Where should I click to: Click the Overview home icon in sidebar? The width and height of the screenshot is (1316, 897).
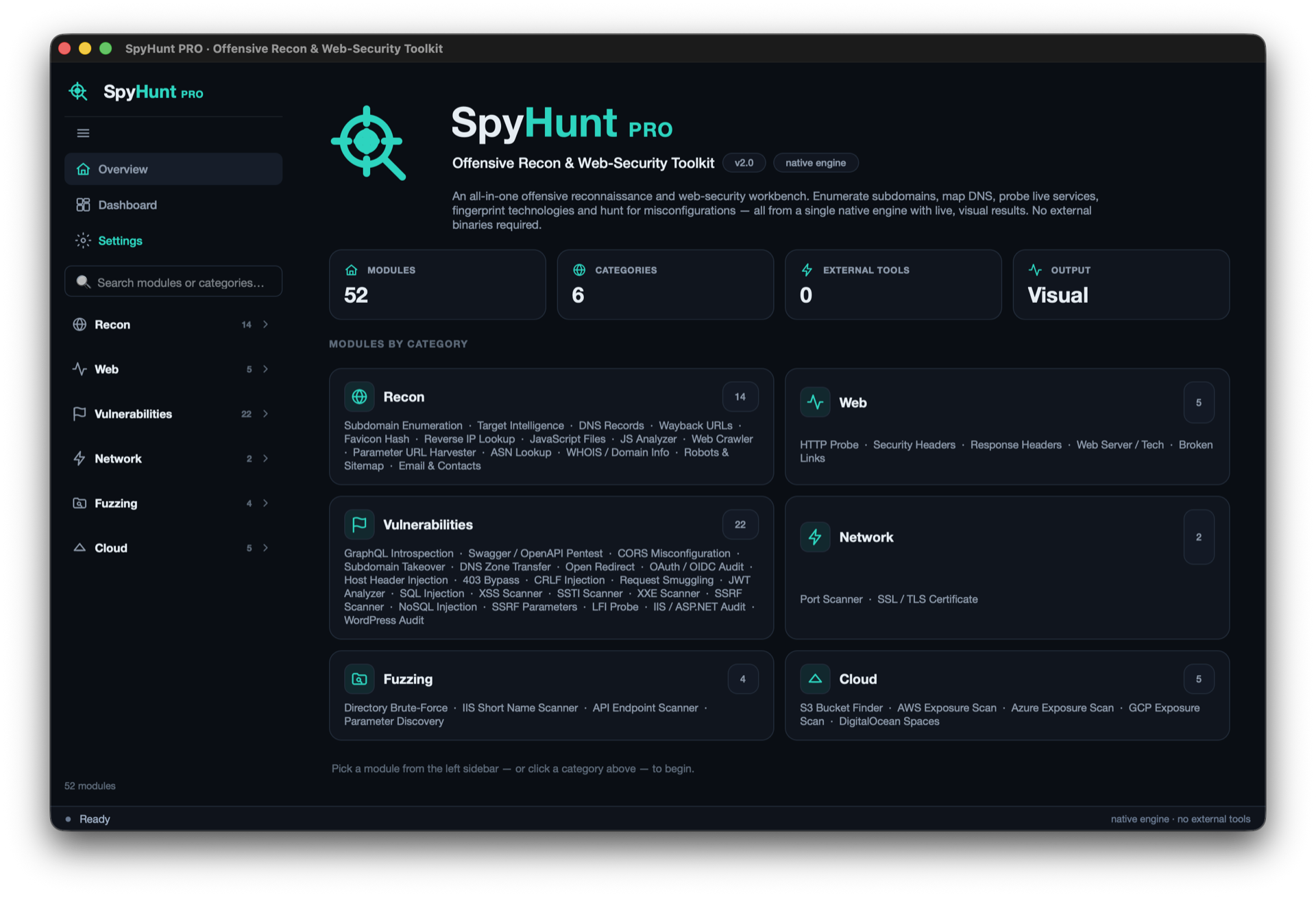(83, 169)
